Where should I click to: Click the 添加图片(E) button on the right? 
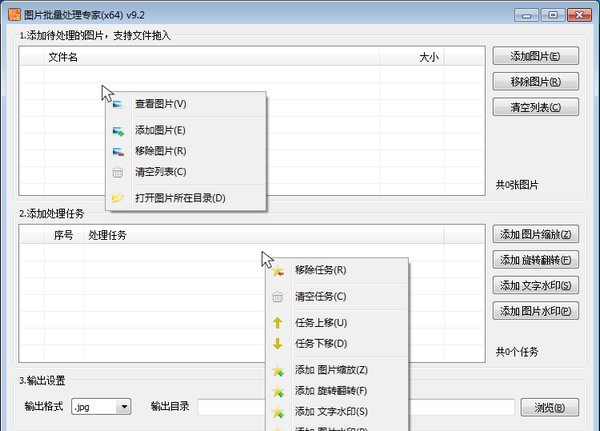pyautogui.click(x=535, y=56)
